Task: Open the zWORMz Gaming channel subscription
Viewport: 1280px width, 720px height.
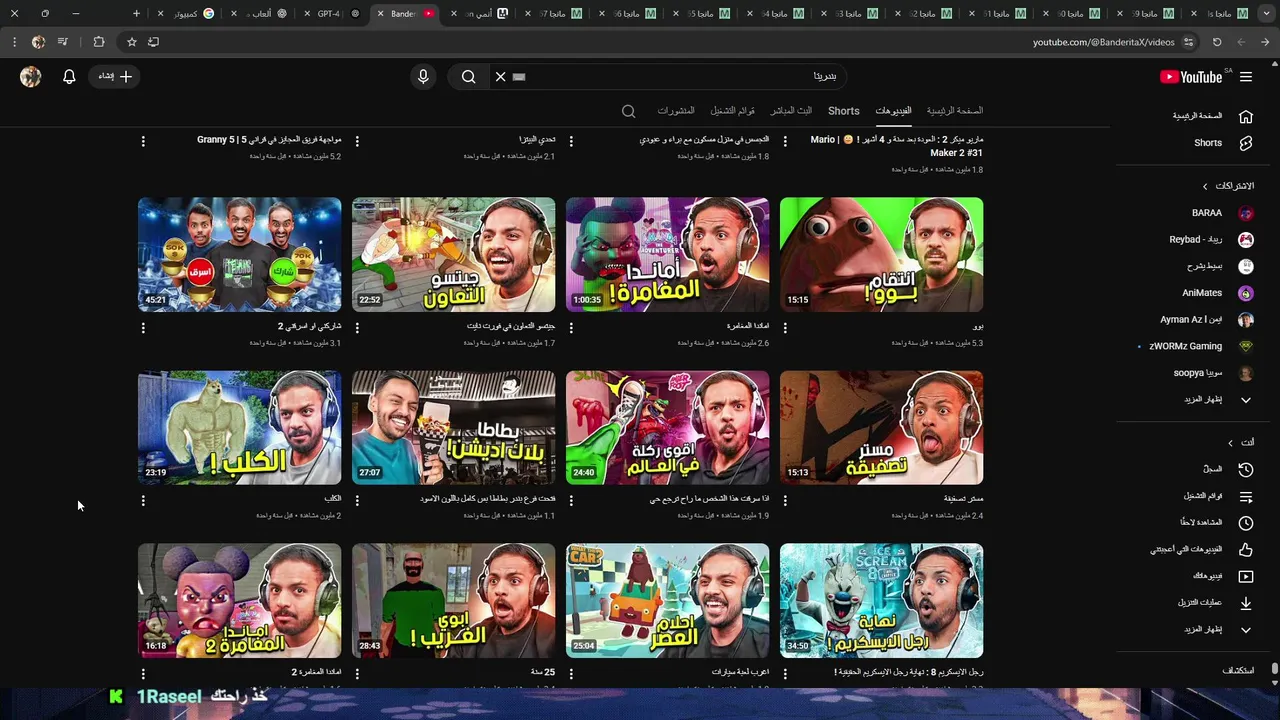Action: 1200,346
